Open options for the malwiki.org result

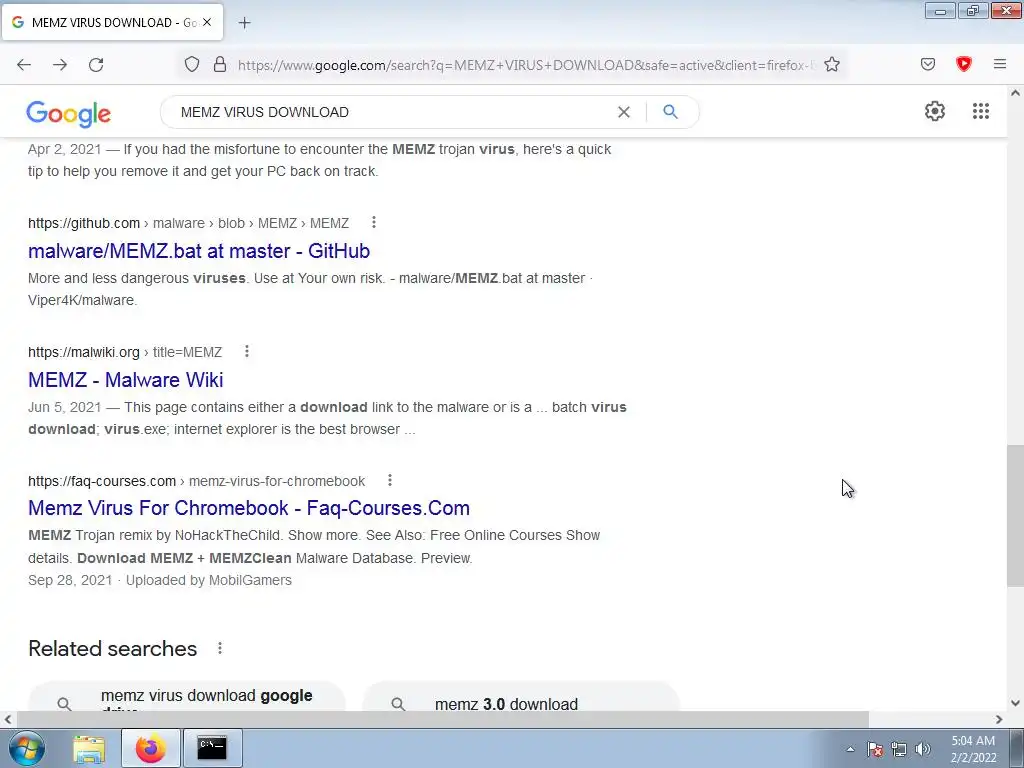coord(247,351)
